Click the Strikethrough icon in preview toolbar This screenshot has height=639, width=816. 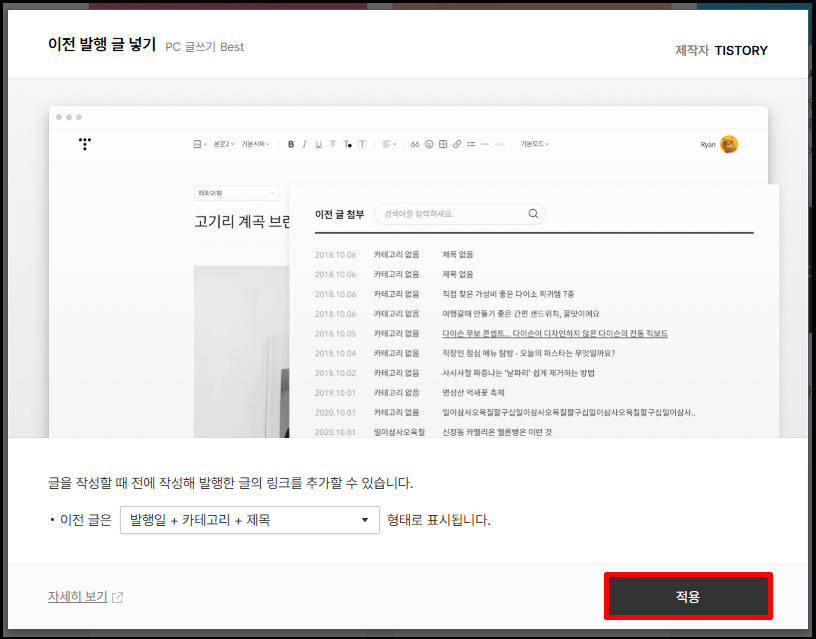pyautogui.click(x=333, y=144)
